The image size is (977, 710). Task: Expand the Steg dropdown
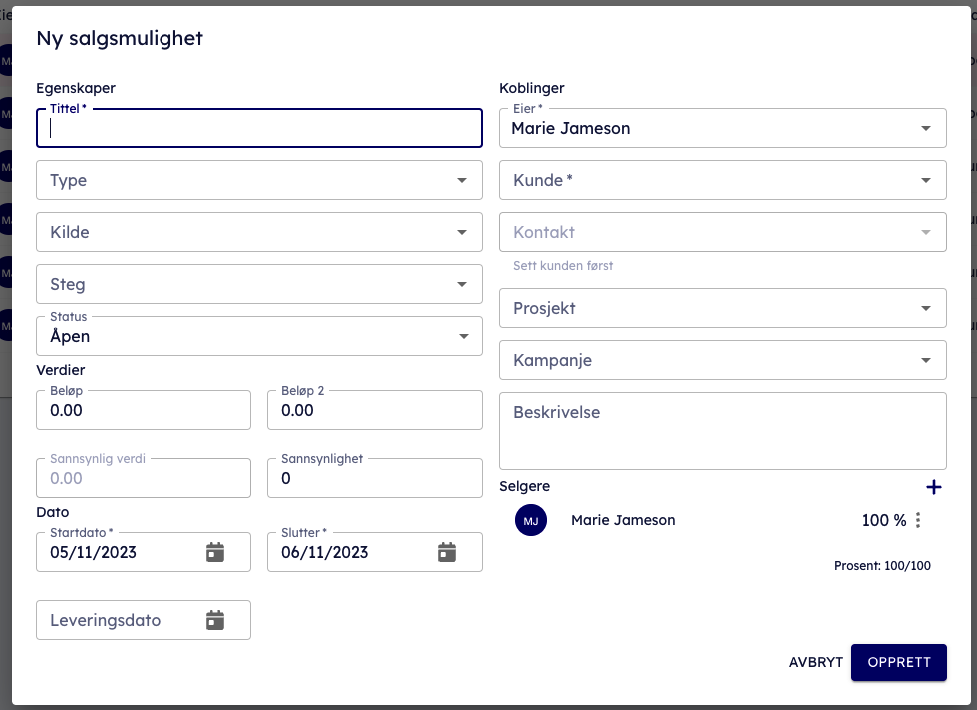coord(259,284)
